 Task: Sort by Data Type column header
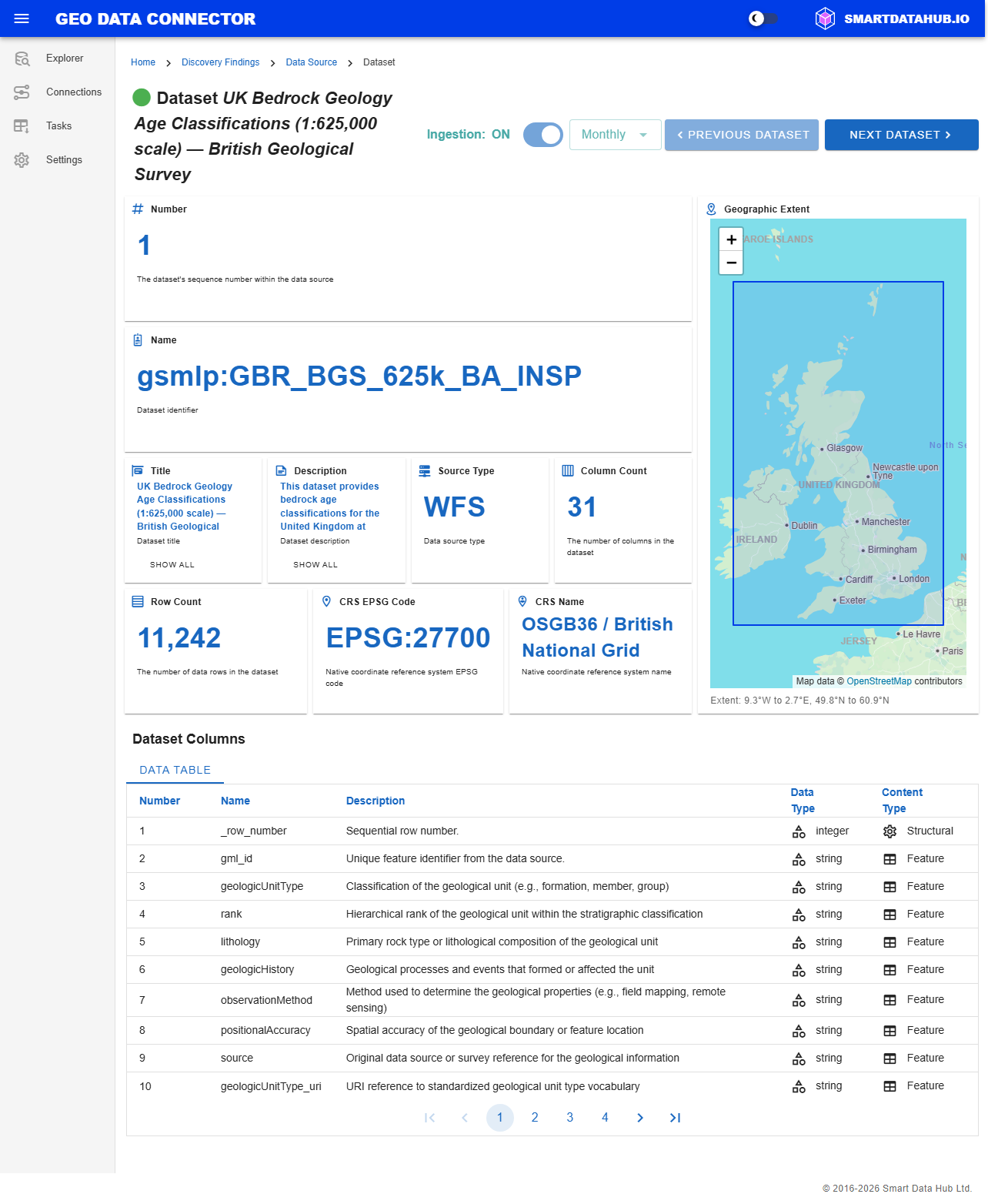[803, 801]
